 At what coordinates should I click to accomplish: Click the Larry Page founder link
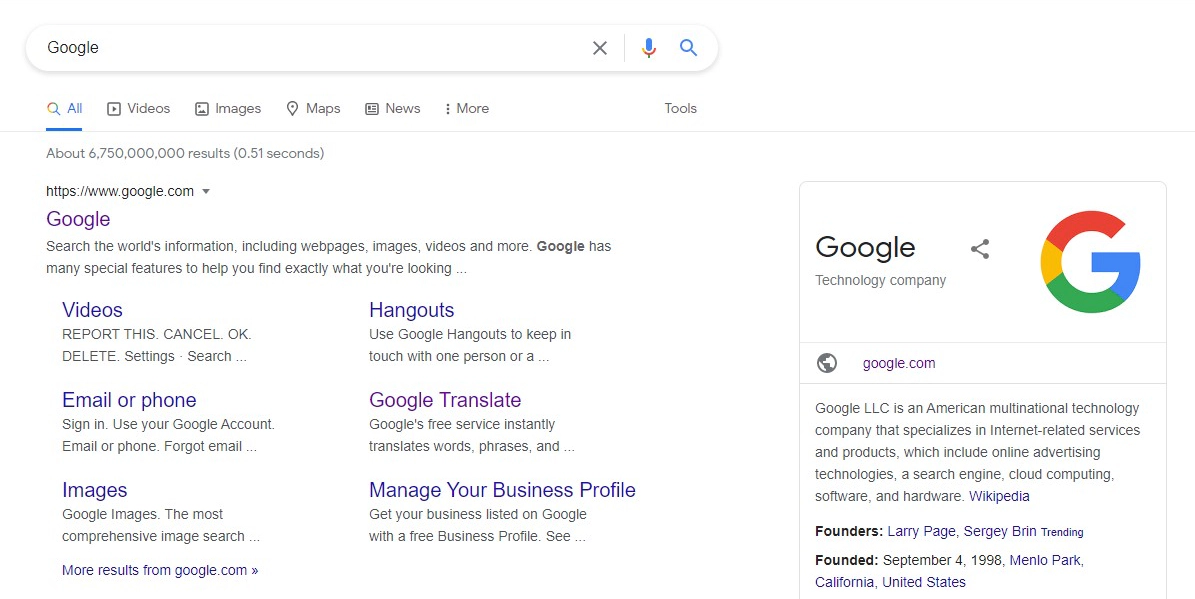pos(921,531)
